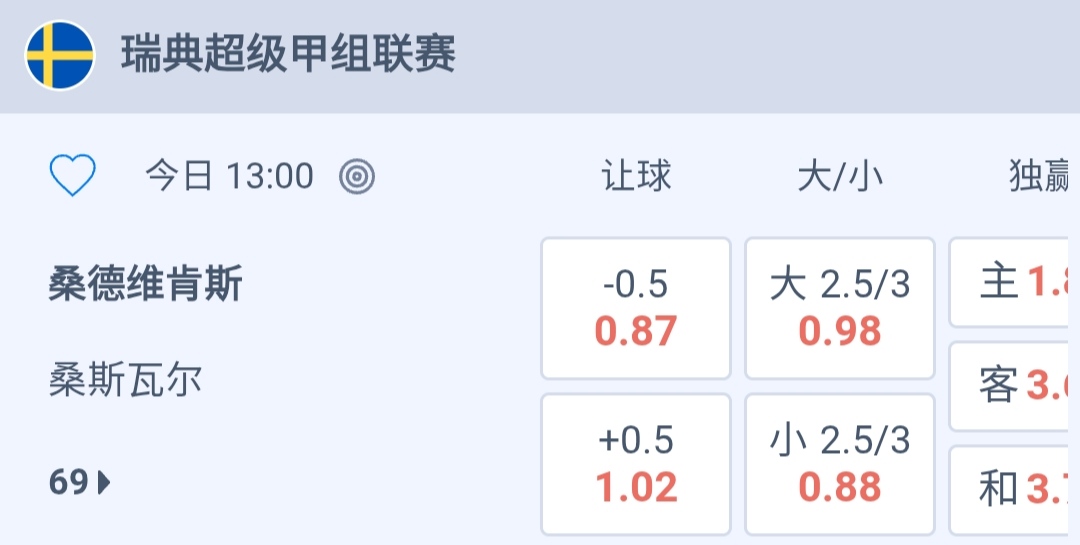Open the 瑞典超级甲组联赛 league title
Image resolution: width=1080 pixels, height=545 pixels.
288,54
